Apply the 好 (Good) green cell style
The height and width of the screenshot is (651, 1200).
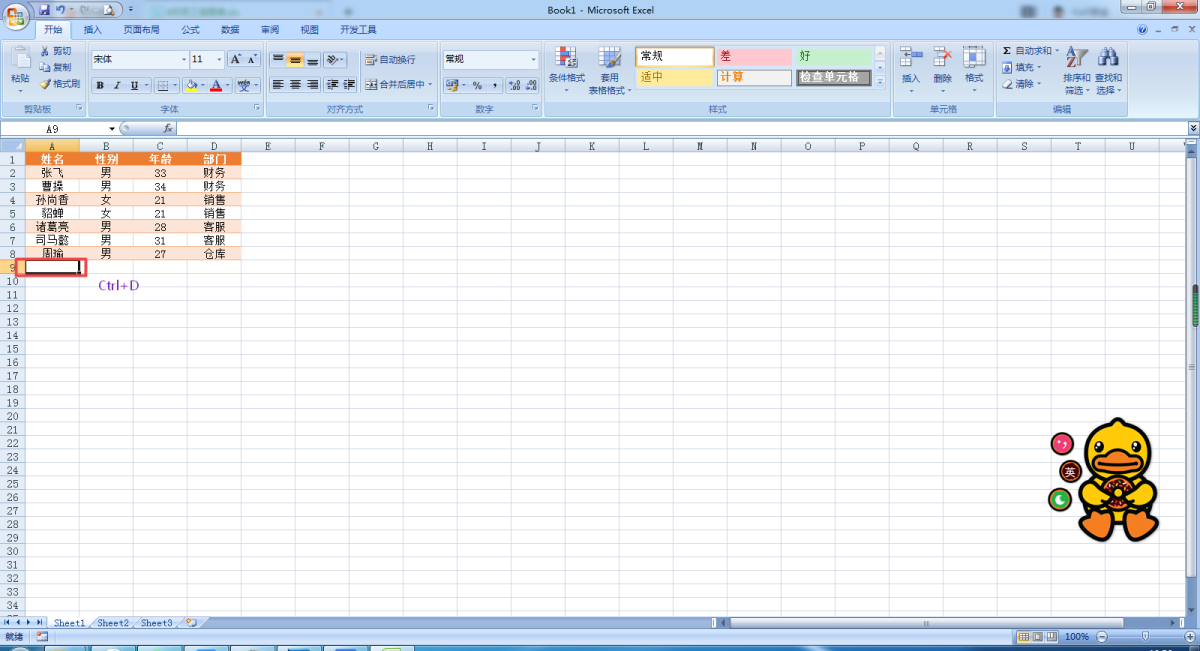click(x=833, y=57)
